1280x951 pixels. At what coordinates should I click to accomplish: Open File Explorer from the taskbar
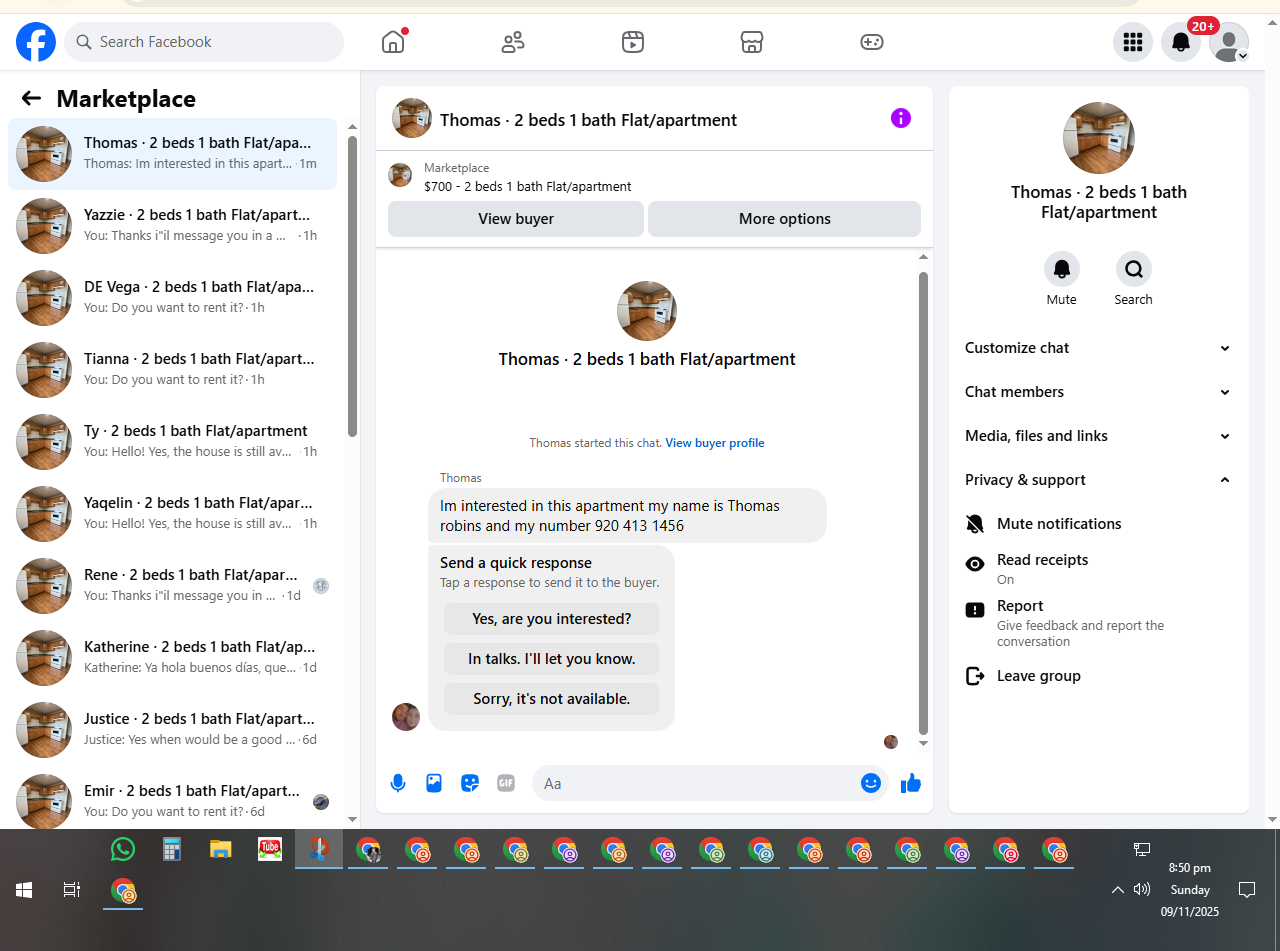(x=221, y=850)
